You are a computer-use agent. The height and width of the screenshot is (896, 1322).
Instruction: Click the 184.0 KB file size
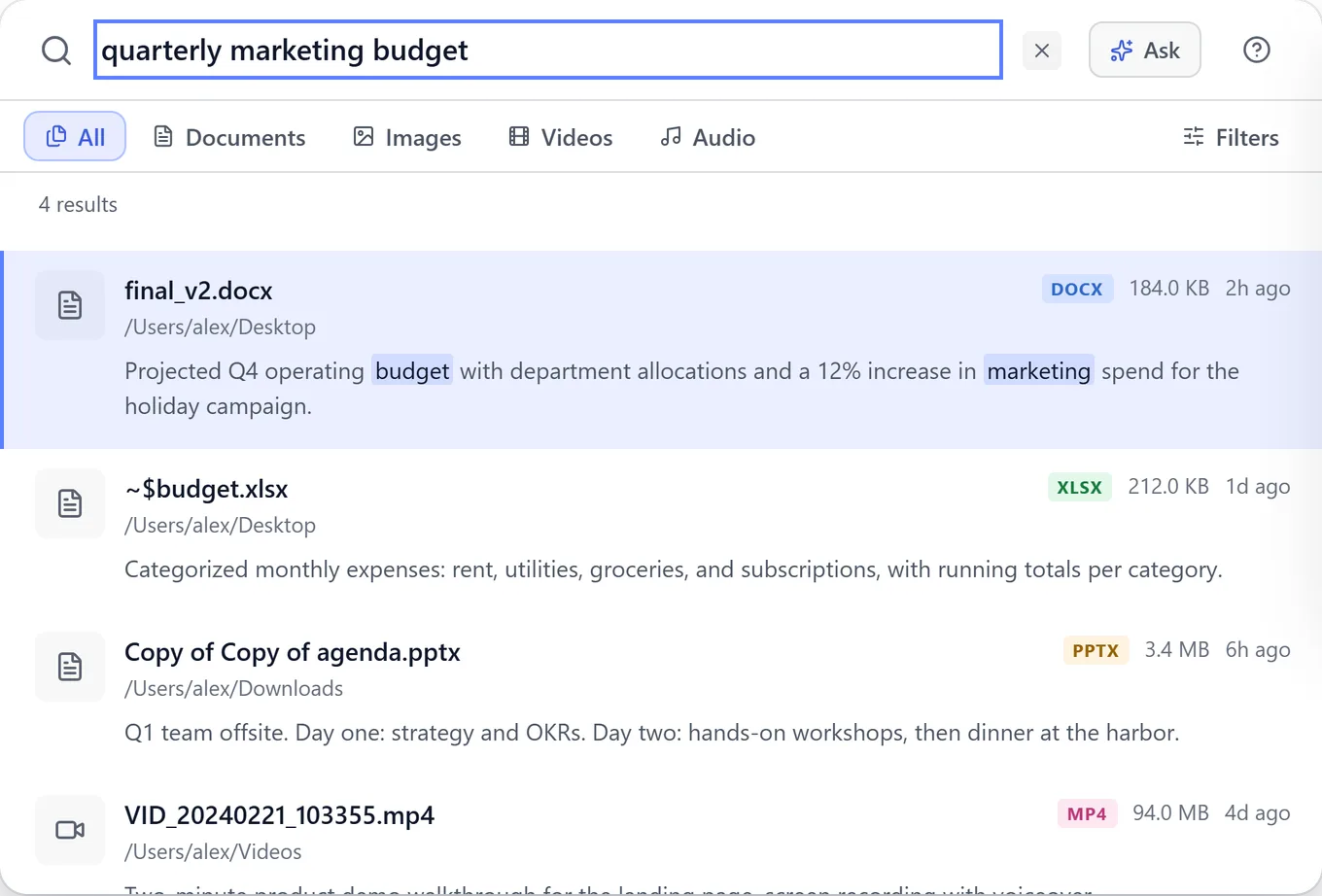coord(1169,289)
